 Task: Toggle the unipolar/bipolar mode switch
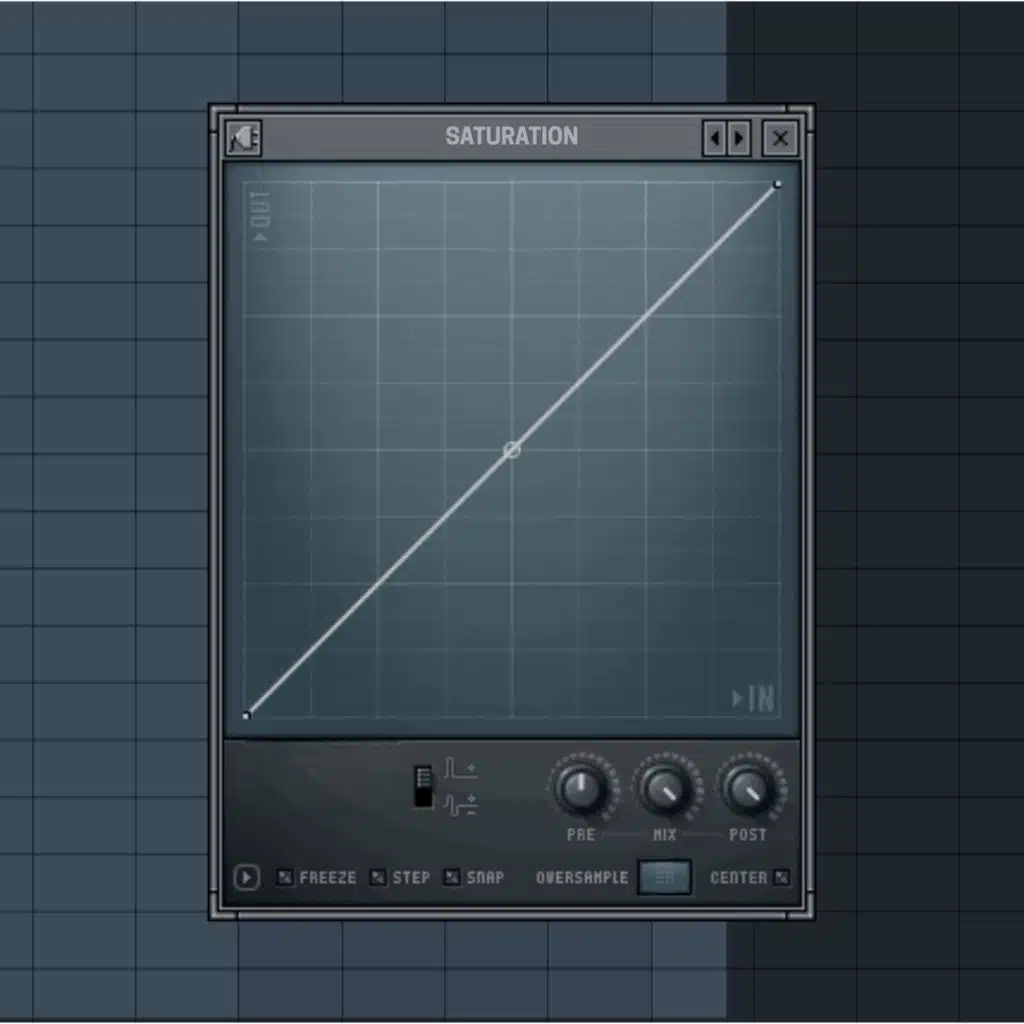pyautogui.click(x=424, y=786)
